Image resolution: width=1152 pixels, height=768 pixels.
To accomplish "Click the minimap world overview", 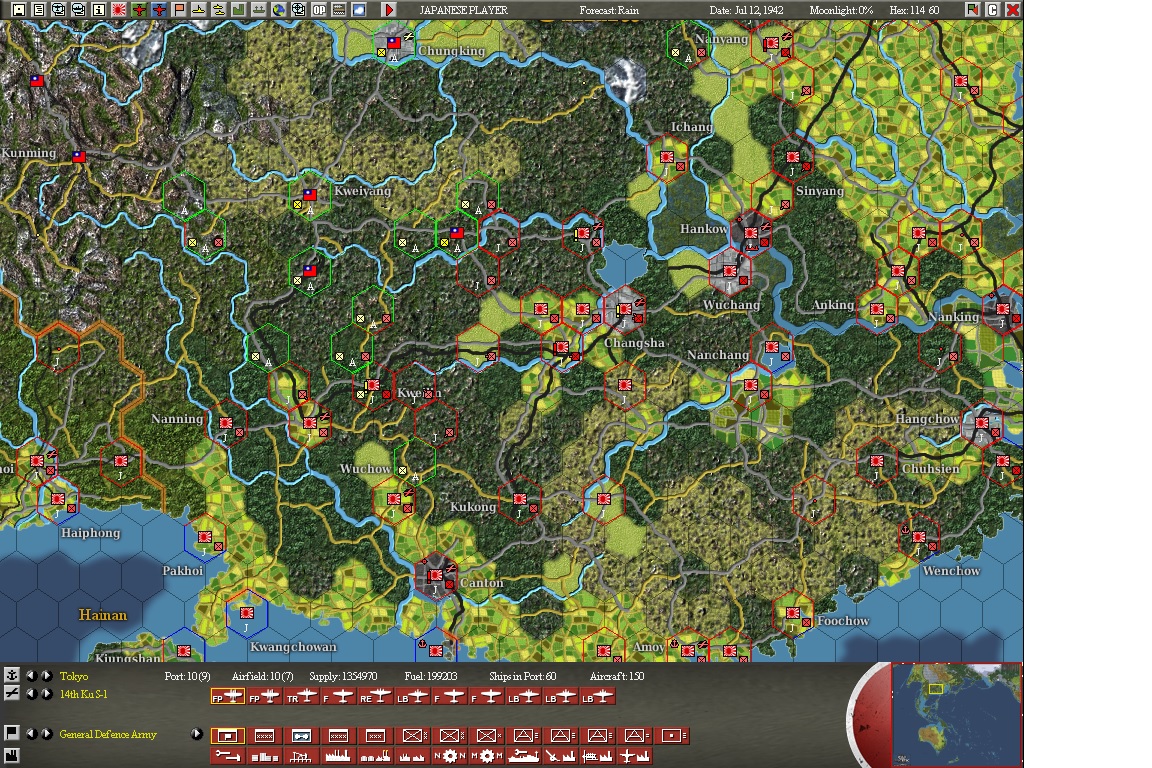I will (957, 714).
